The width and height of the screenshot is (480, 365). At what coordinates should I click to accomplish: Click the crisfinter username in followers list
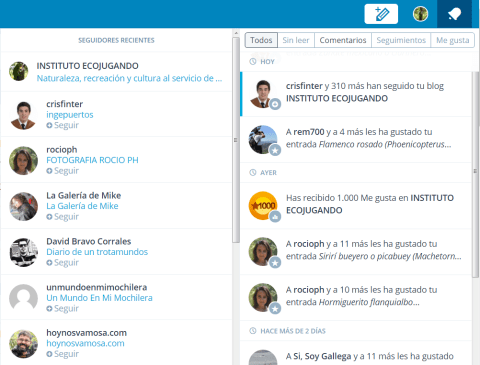point(65,104)
